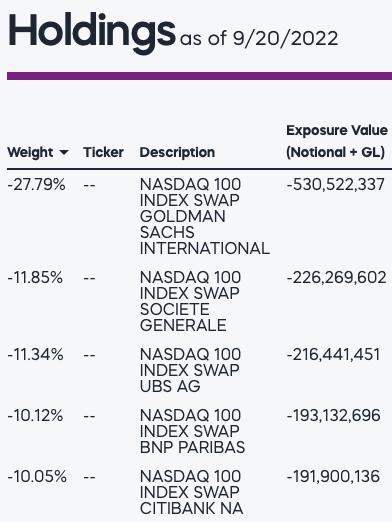Click the Weight sort arrow icon
392x522 pixels.
pyautogui.click(x=63, y=153)
